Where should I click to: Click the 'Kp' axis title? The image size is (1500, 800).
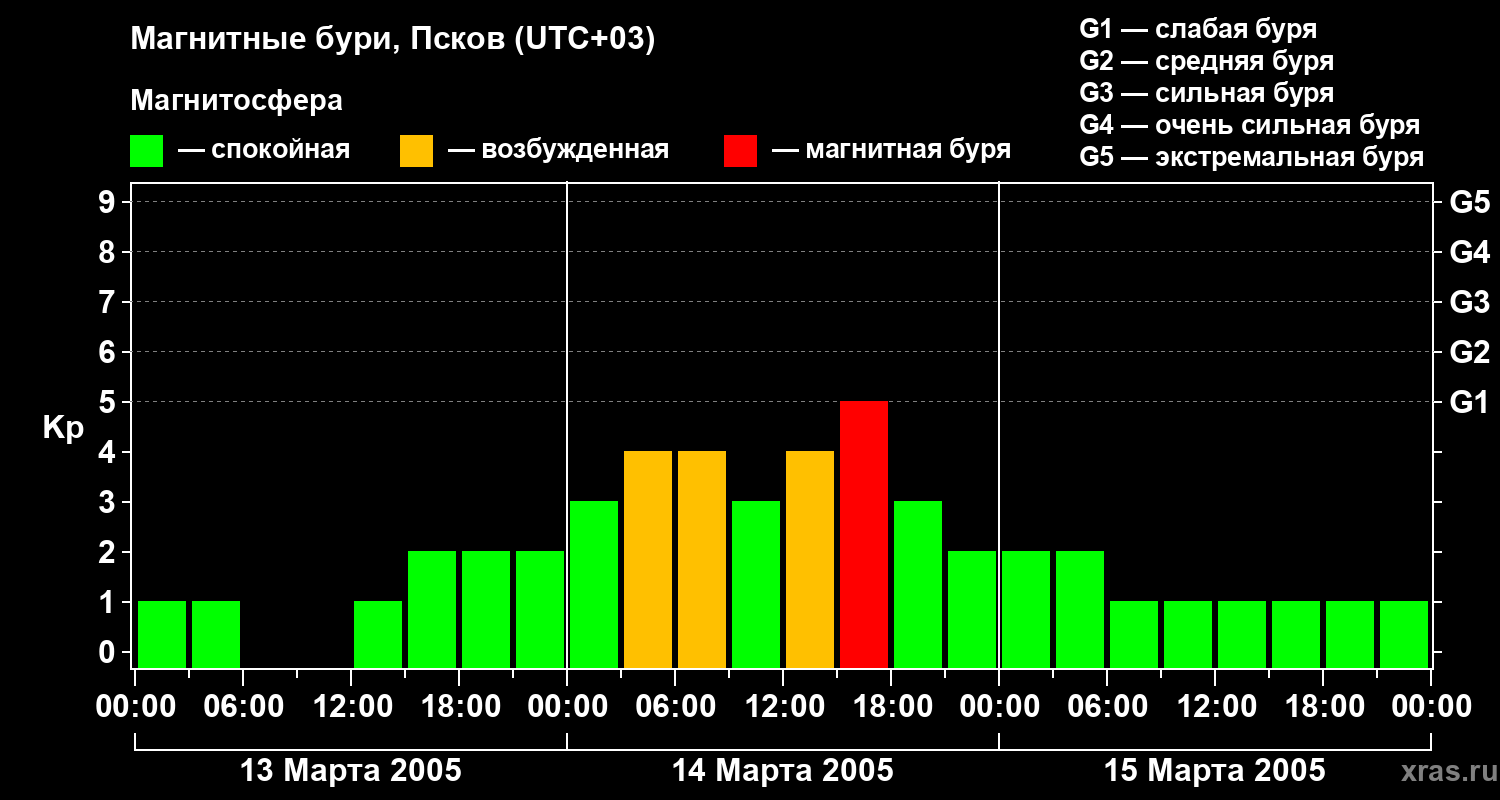pyautogui.click(x=63, y=428)
